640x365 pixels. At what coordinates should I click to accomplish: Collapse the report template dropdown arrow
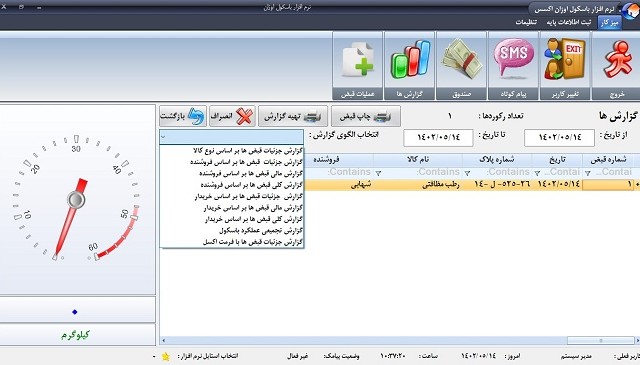163,137
